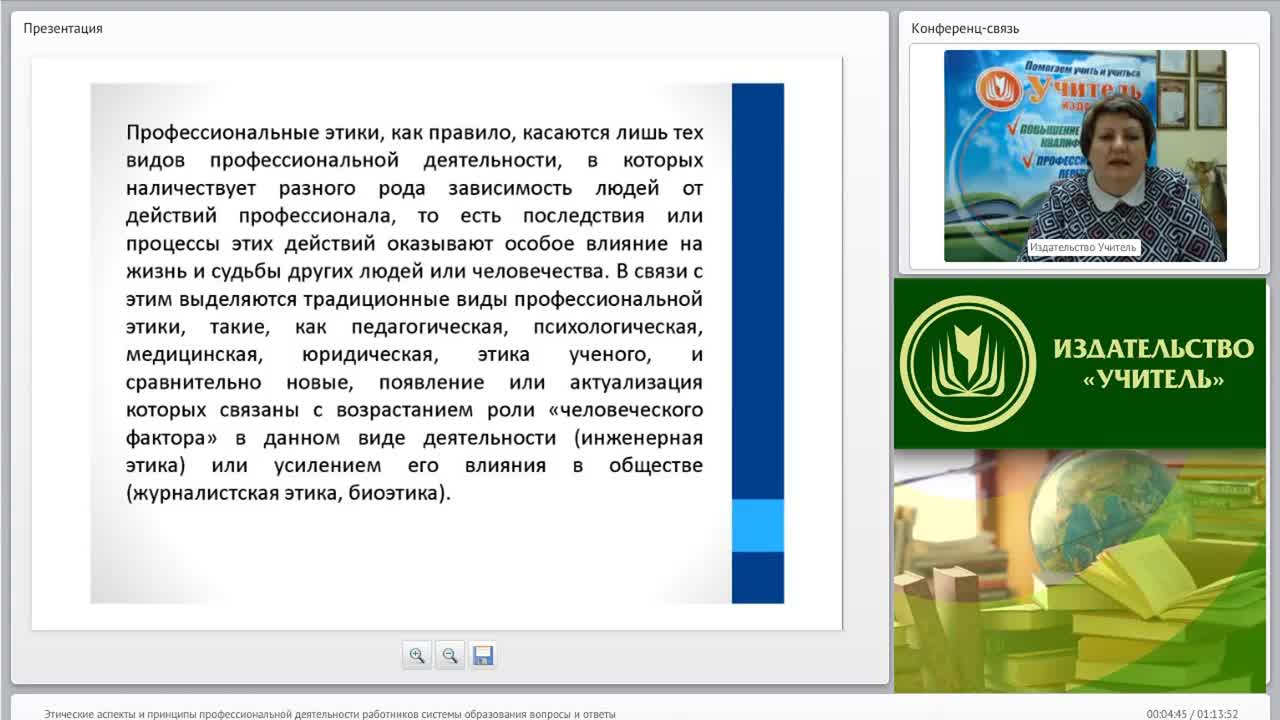Image resolution: width=1280 pixels, height=720 pixels.
Task: Click the Издательство «Учитель» green banner
Action: [x=1080, y=363]
